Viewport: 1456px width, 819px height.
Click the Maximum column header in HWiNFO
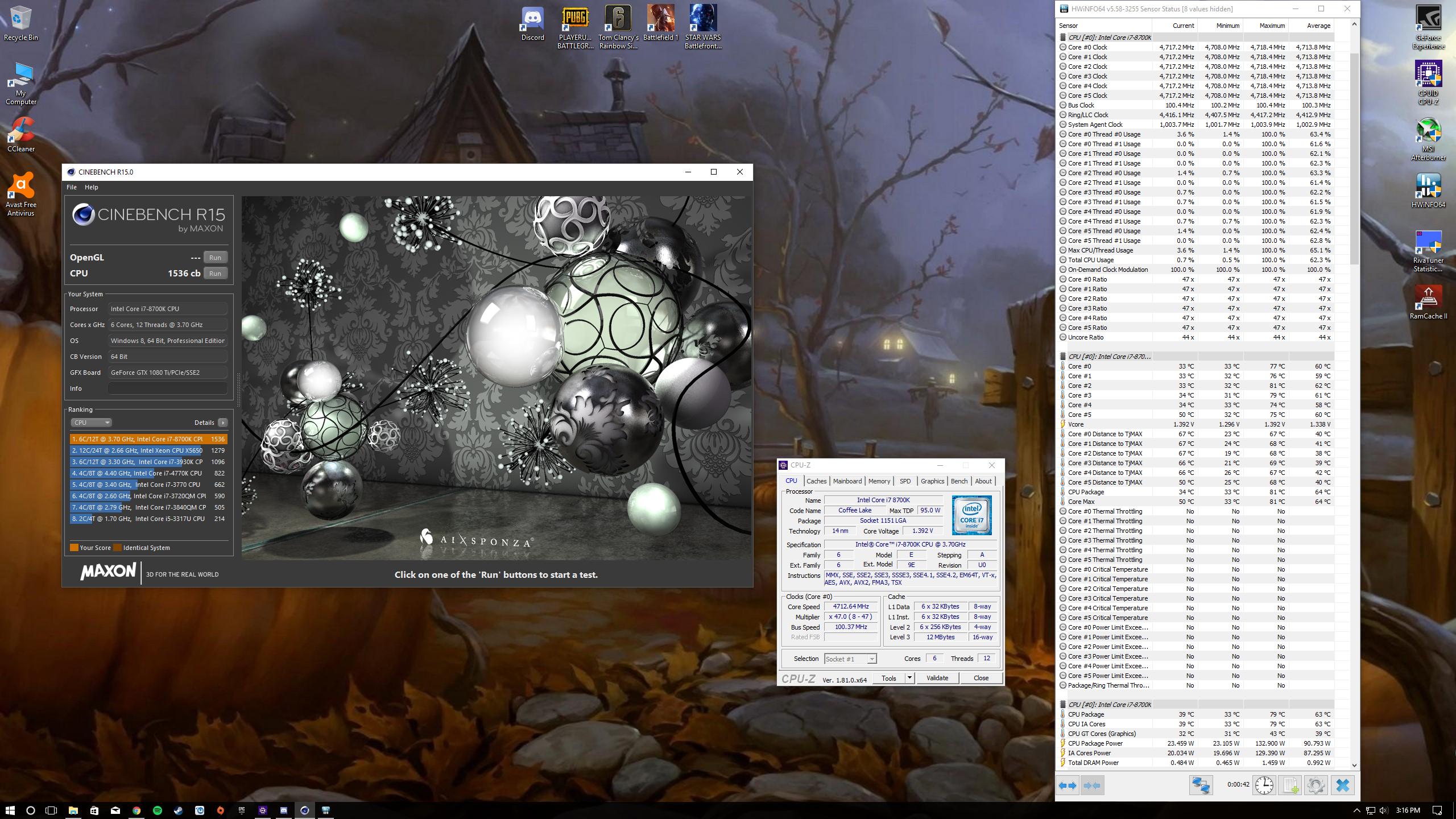point(1265,26)
